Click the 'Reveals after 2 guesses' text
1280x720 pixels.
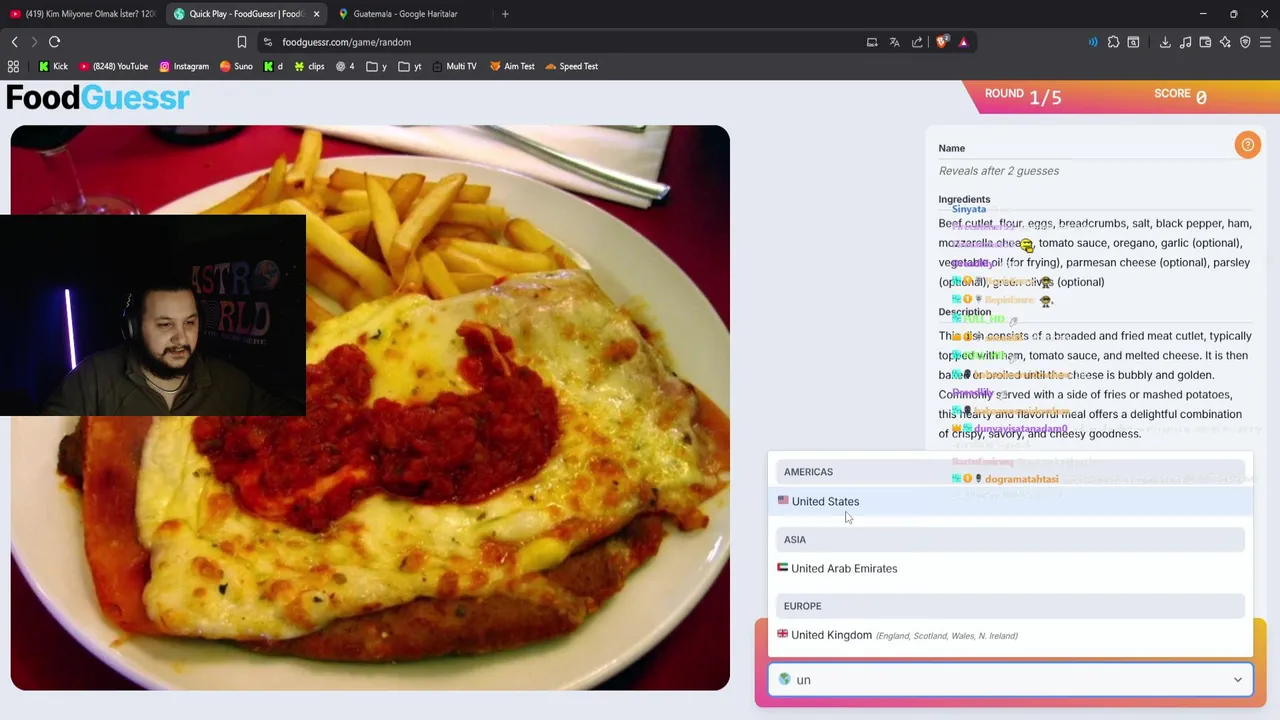click(998, 171)
